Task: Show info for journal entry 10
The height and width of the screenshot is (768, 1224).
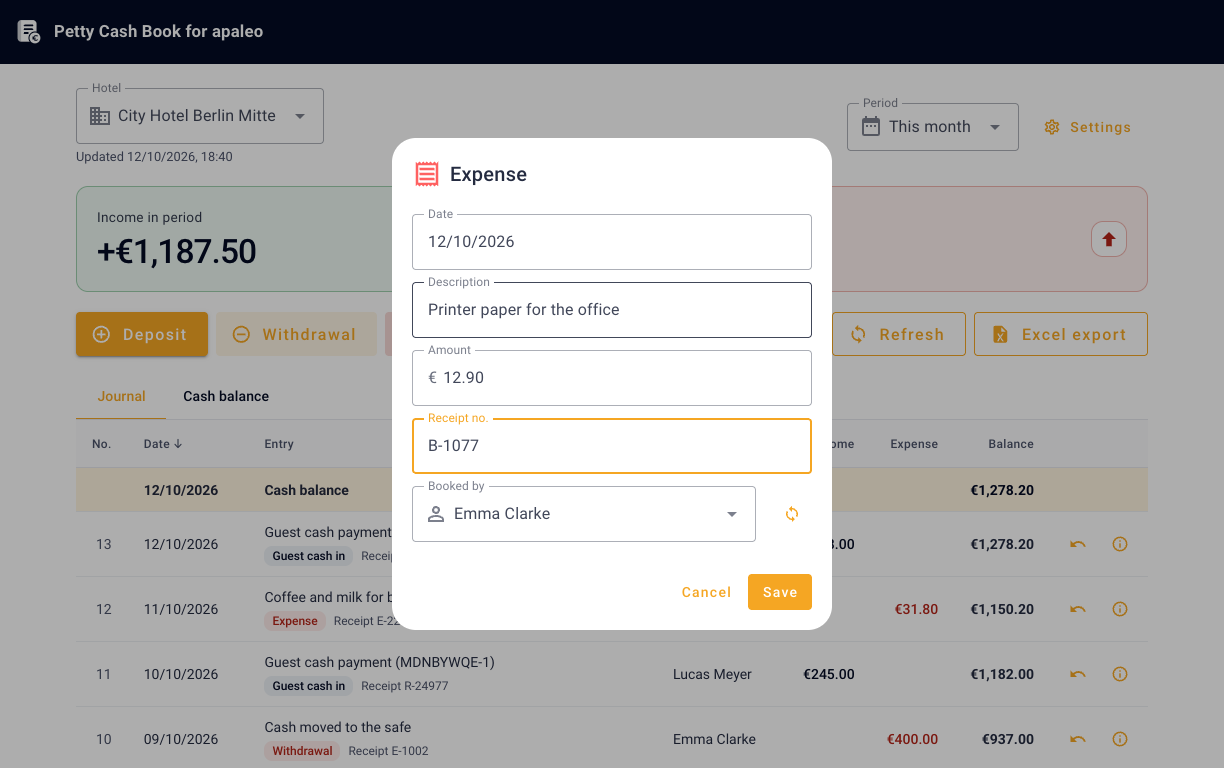Action: coord(1120,739)
